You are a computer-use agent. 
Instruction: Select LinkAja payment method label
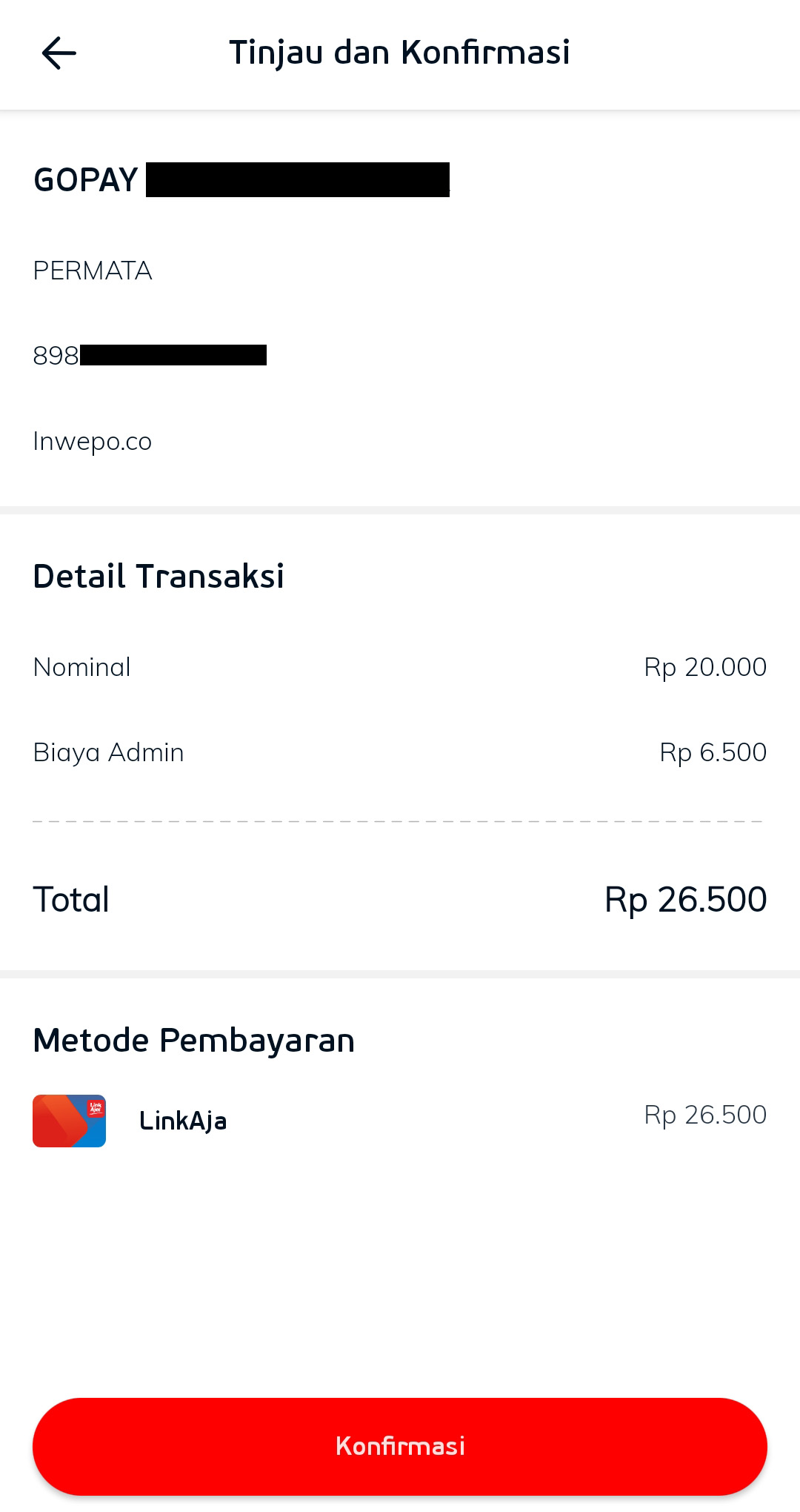pyautogui.click(x=183, y=1121)
